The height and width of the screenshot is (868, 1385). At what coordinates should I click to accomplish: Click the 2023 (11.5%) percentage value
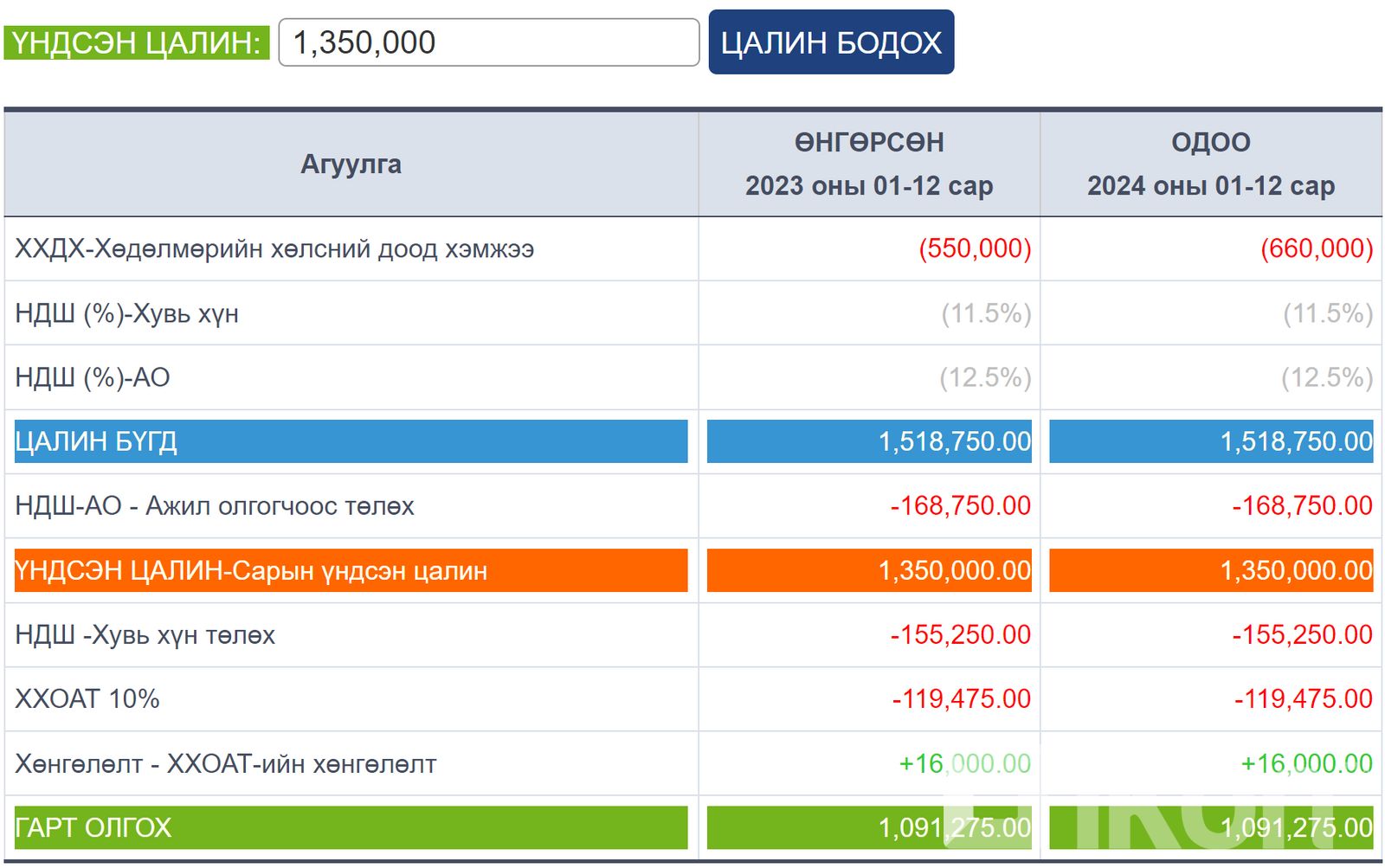pyautogui.click(x=986, y=313)
